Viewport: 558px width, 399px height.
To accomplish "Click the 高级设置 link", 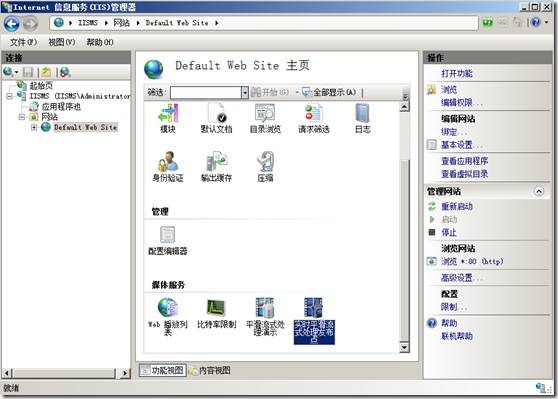I will (462, 278).
